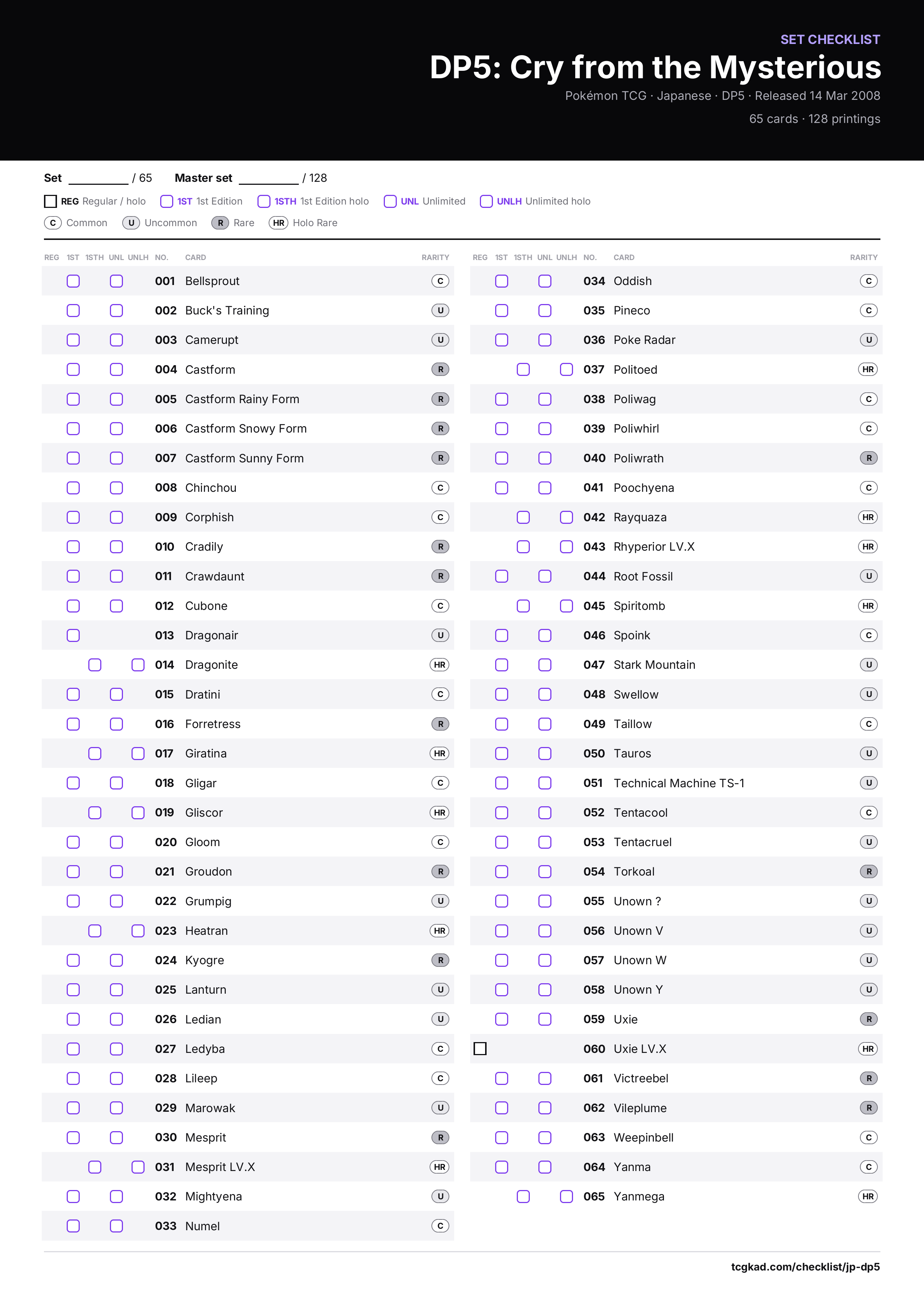Click the REG legend checkbox sample

[50, 202]
